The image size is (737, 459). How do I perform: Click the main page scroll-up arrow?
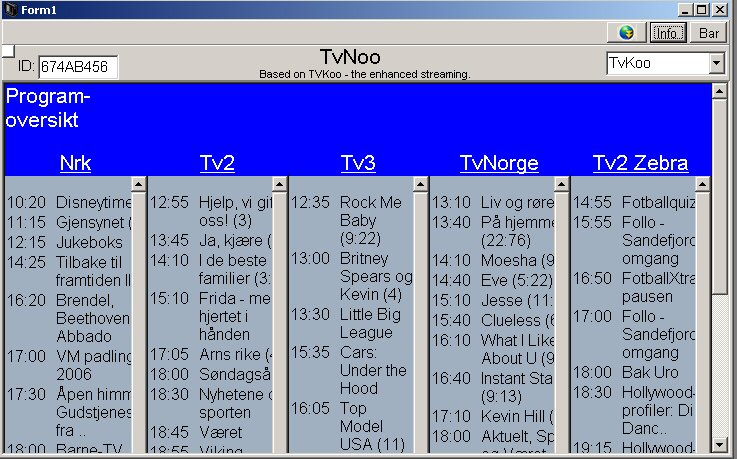click(x=720, y=91)
